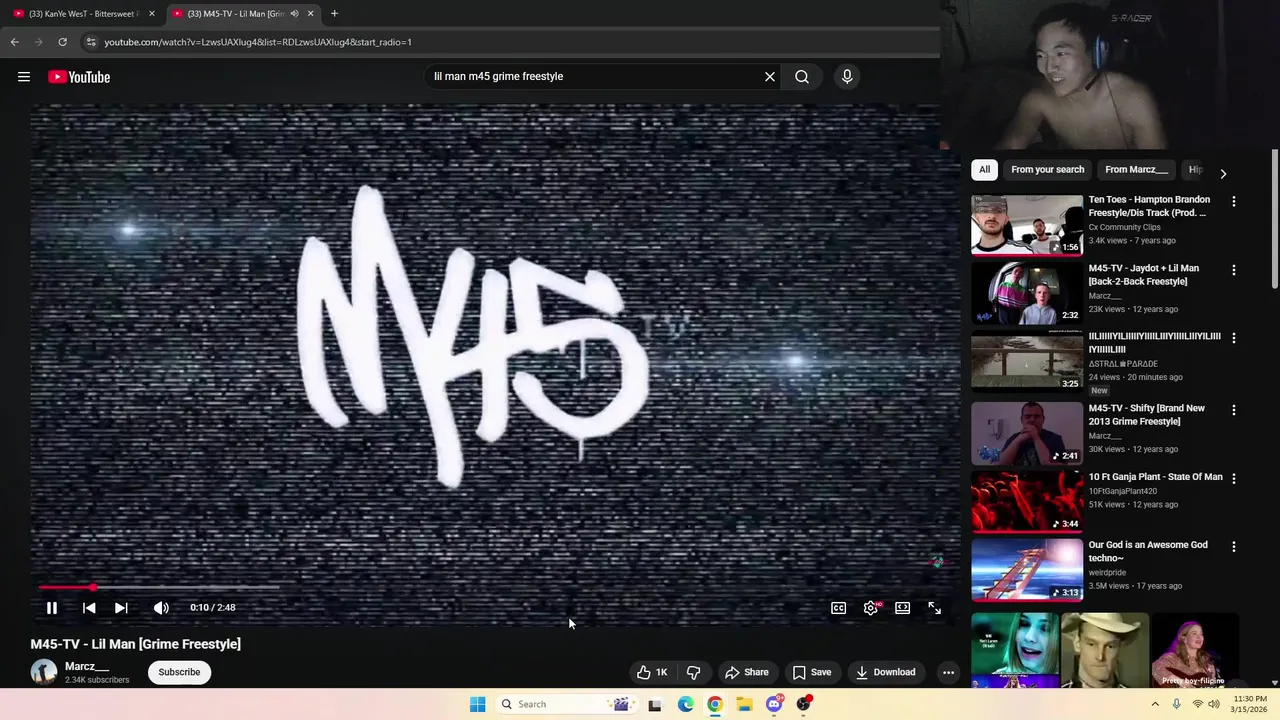Select the All filter chip
This screenshot has height=720, width=1280.
click(984, 170)
